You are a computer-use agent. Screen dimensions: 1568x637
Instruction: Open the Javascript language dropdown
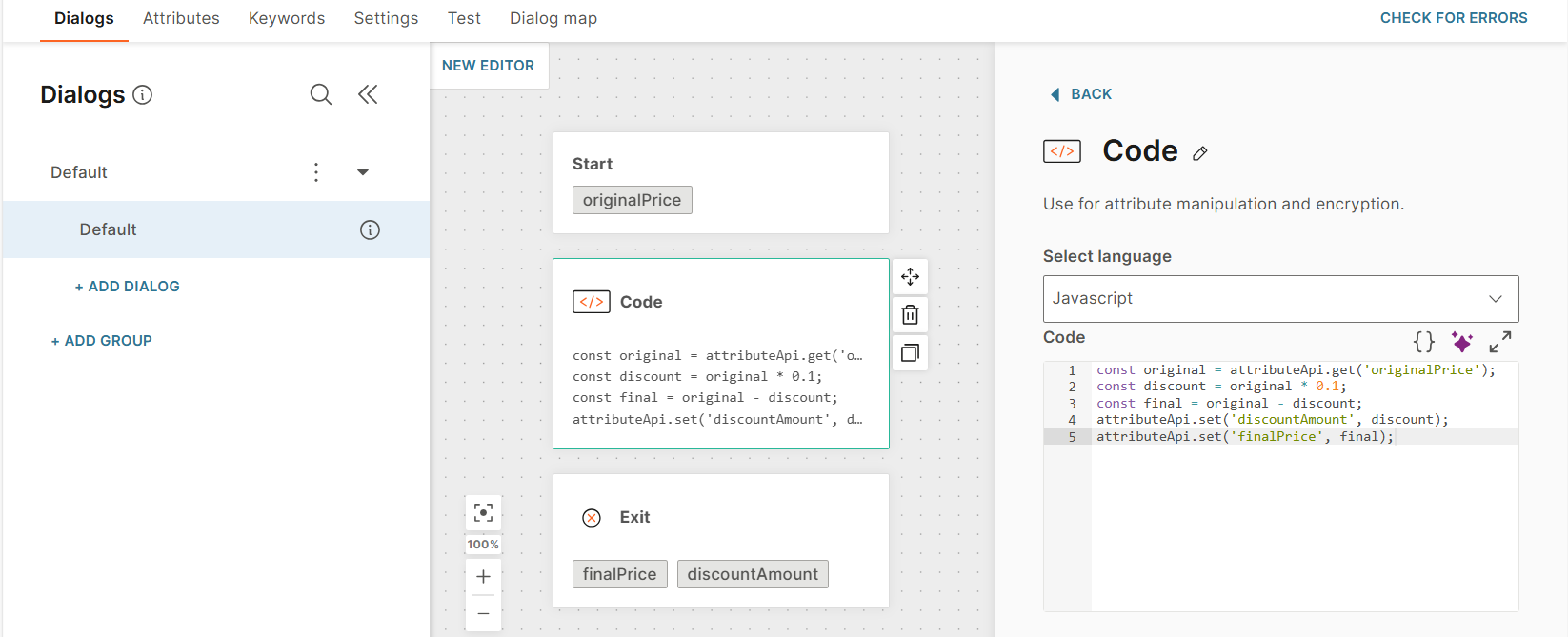(x=1280, y=299)
